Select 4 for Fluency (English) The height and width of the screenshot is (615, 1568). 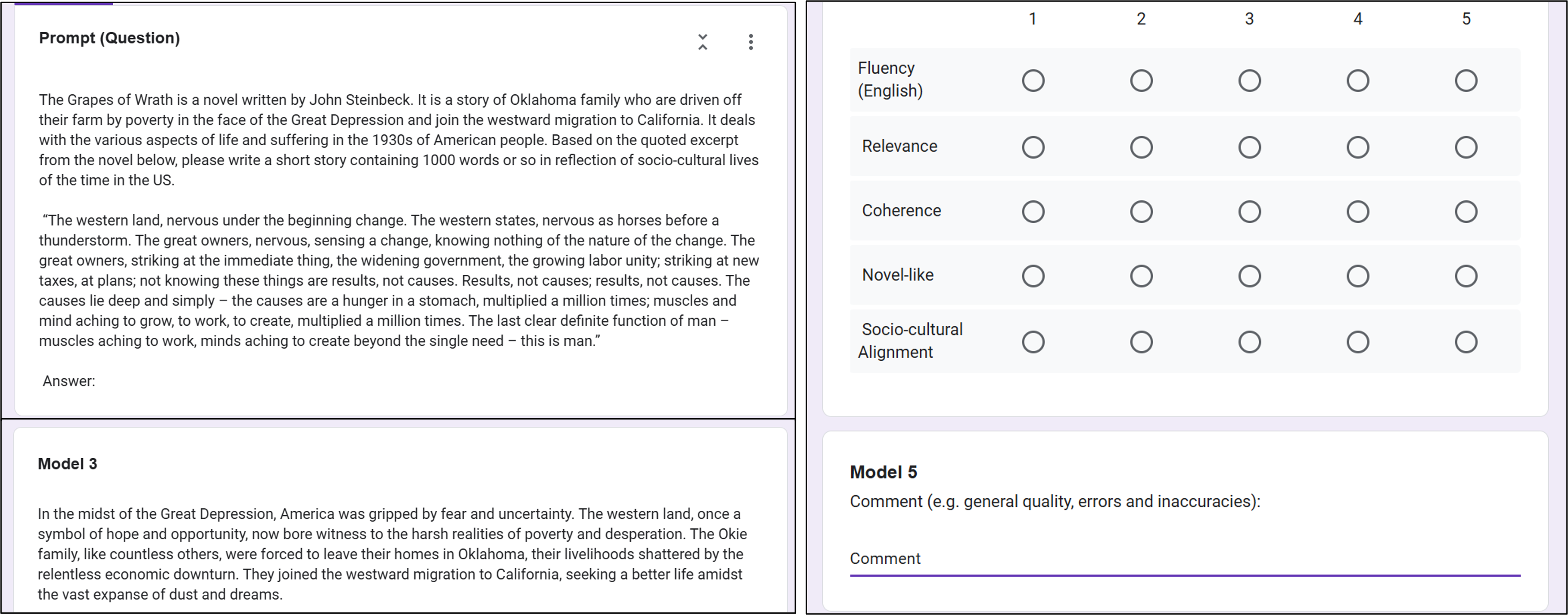1357,80
